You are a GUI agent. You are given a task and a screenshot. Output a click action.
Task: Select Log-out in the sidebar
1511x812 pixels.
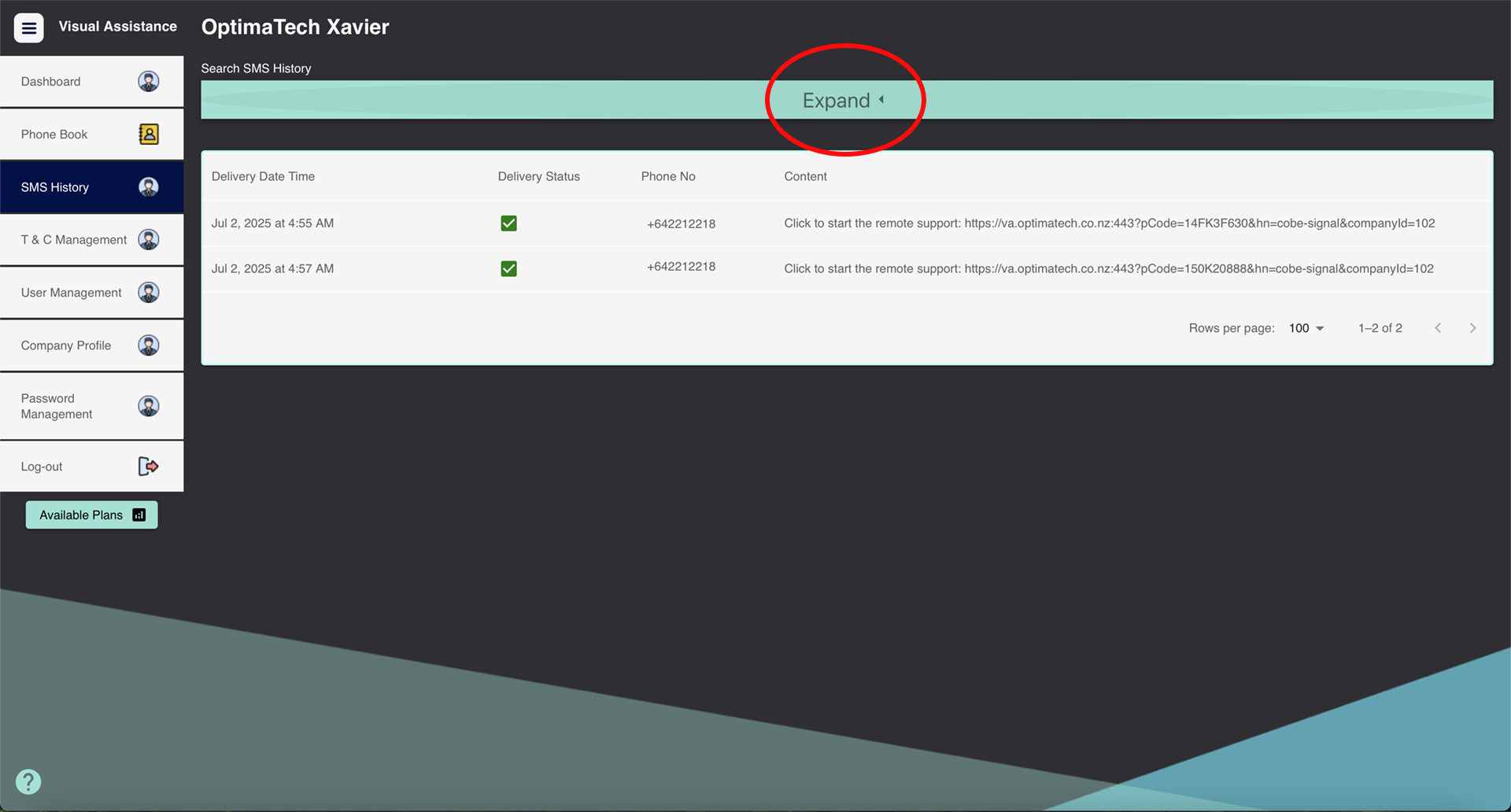point(92,466)
